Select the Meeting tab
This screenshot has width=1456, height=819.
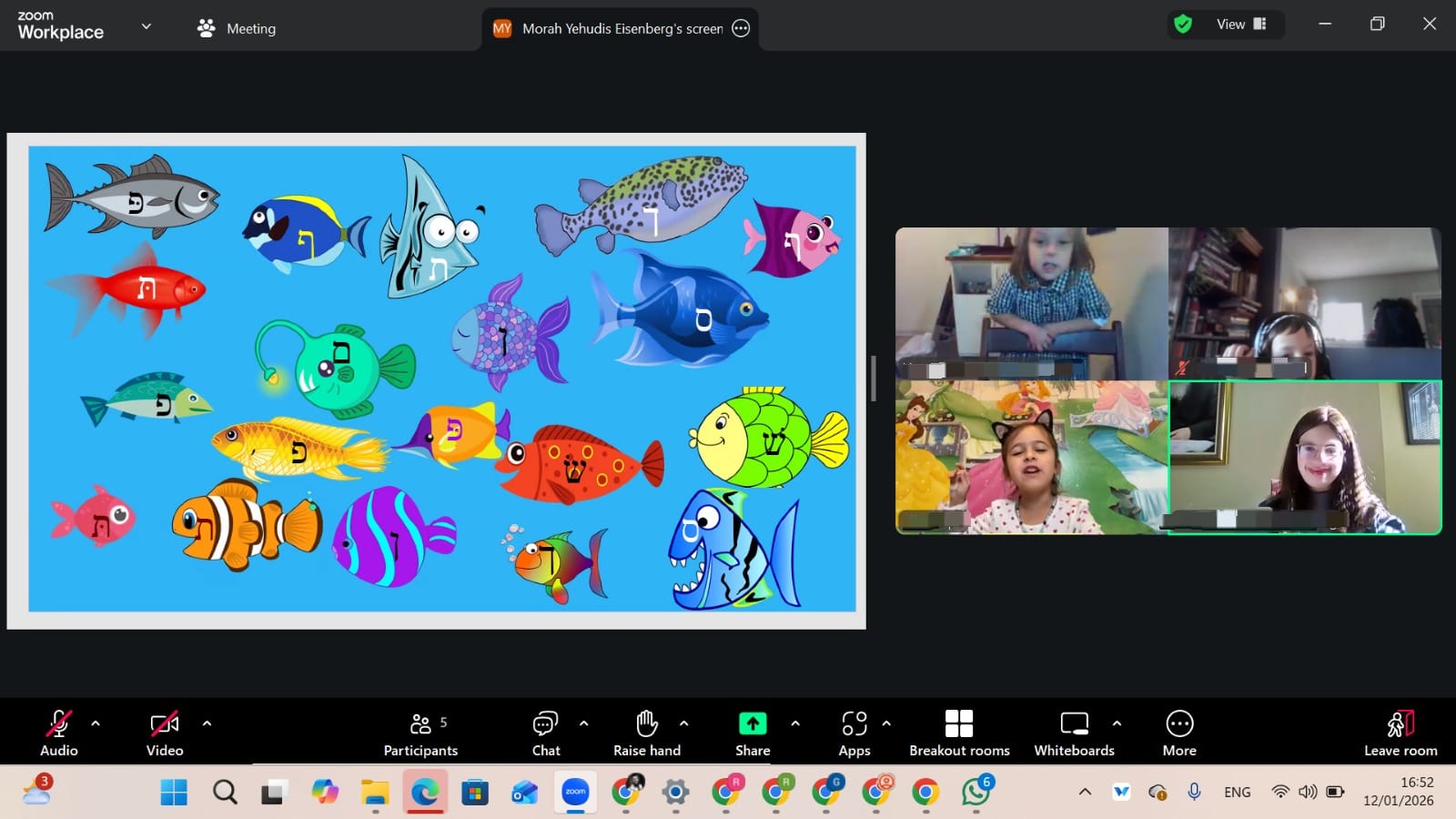click(x=237, y=28)
